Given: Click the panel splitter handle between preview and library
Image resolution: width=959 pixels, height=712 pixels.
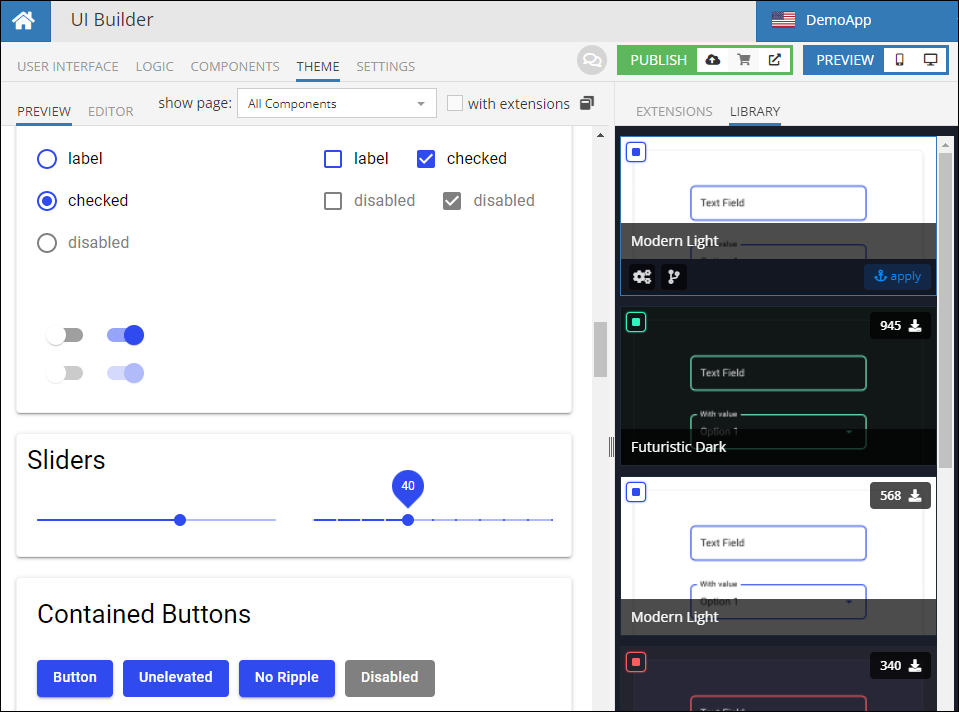Looking at the screenshot, I should [x=611, y=447].
